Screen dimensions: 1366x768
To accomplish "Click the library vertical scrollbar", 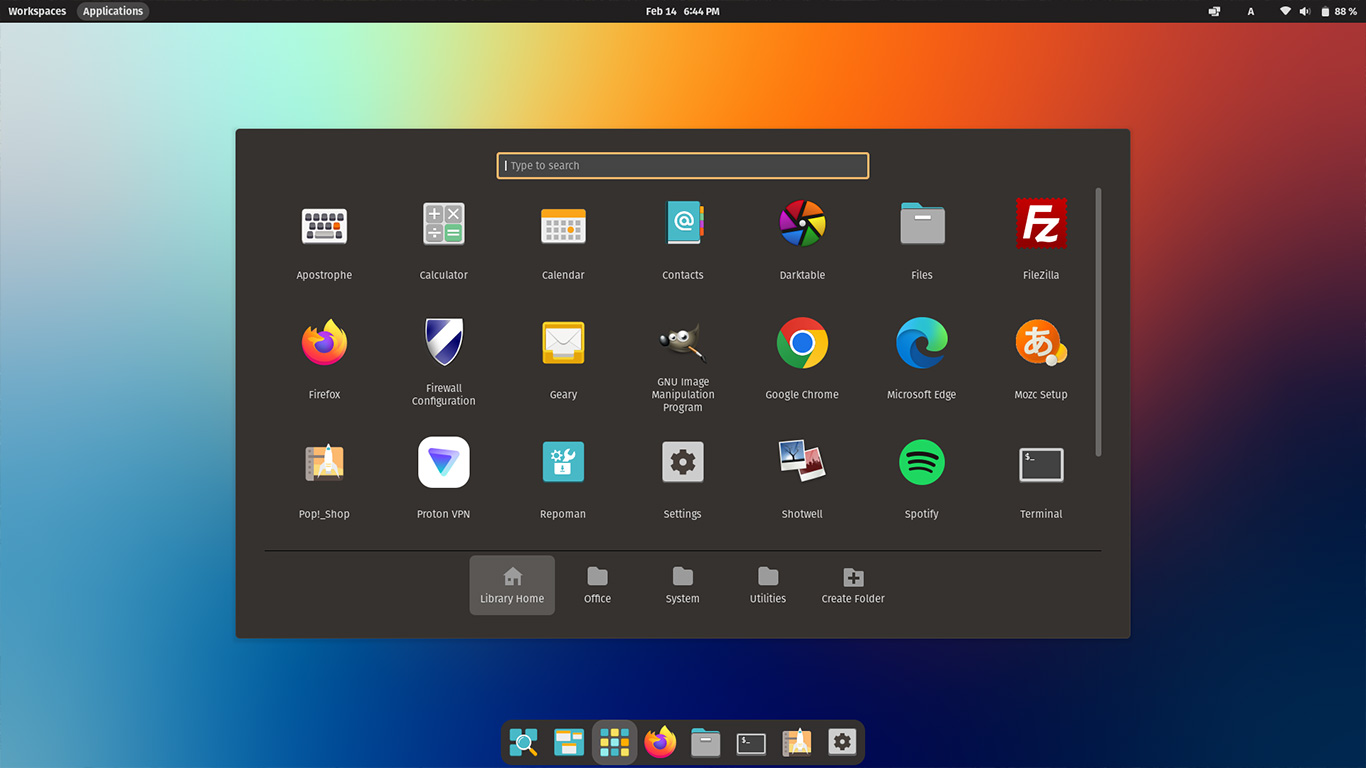I will (x=1098, y=322).
